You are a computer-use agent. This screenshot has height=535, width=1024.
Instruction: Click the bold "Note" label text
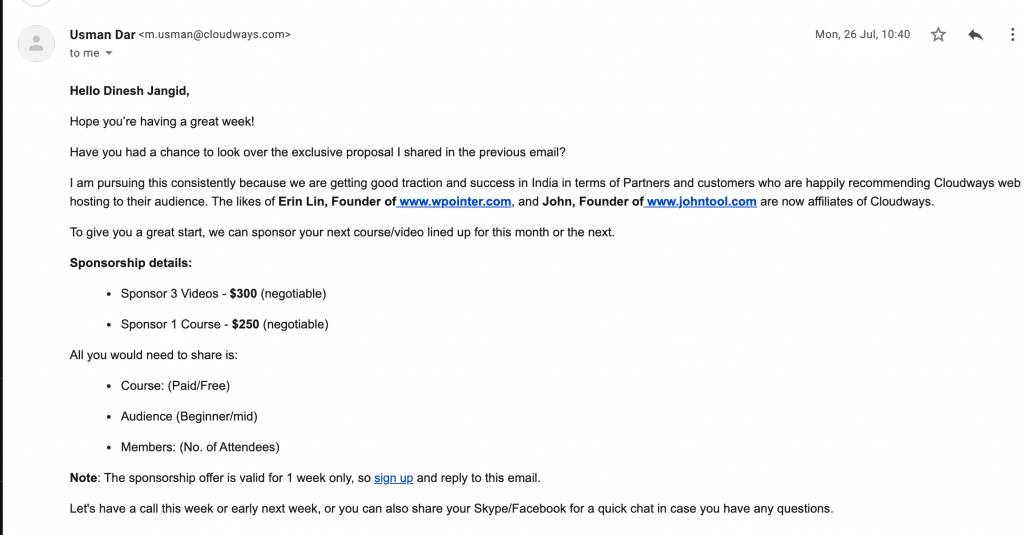(84, 478)
